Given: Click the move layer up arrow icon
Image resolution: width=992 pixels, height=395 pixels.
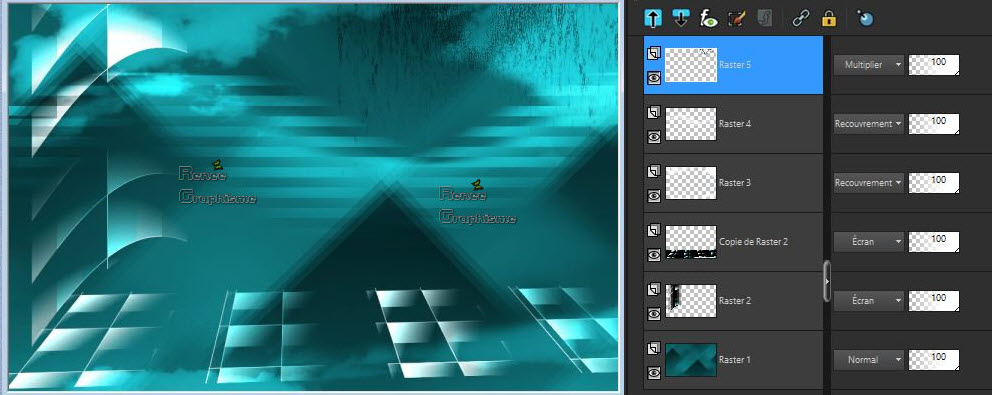Looking at the screenshot, I should pos(653,18).
